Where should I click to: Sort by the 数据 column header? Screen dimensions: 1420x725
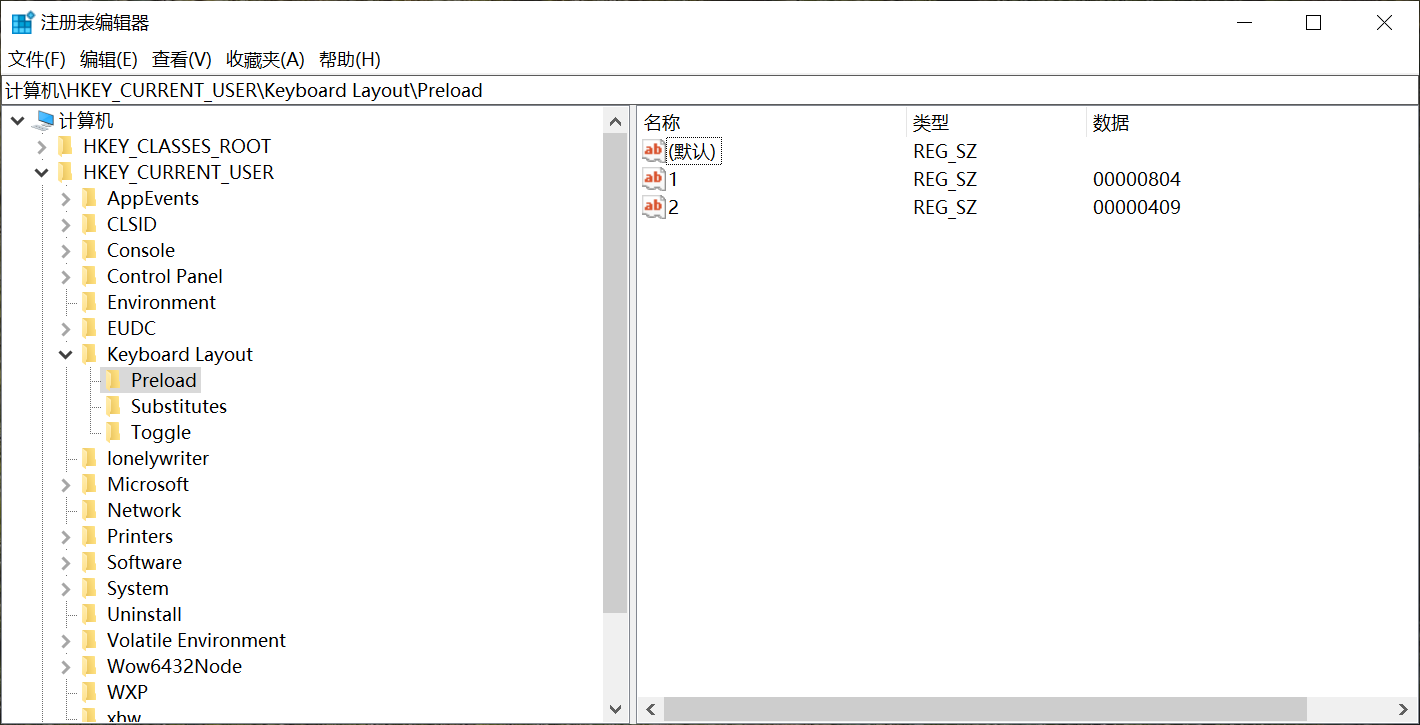pyautogui.click(x=1250, y=123)
